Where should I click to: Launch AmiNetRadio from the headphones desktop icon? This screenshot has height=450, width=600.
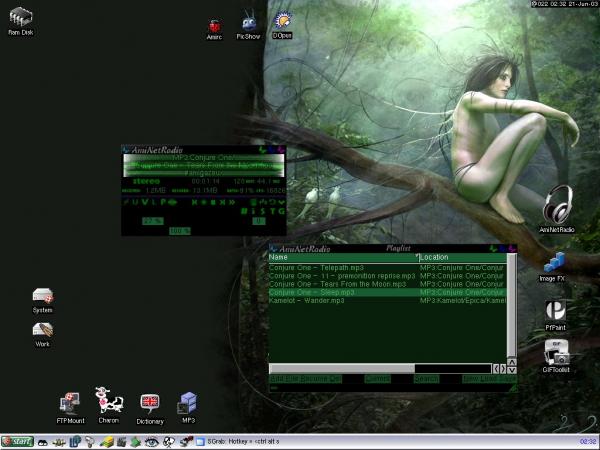[x=557, y=209]
